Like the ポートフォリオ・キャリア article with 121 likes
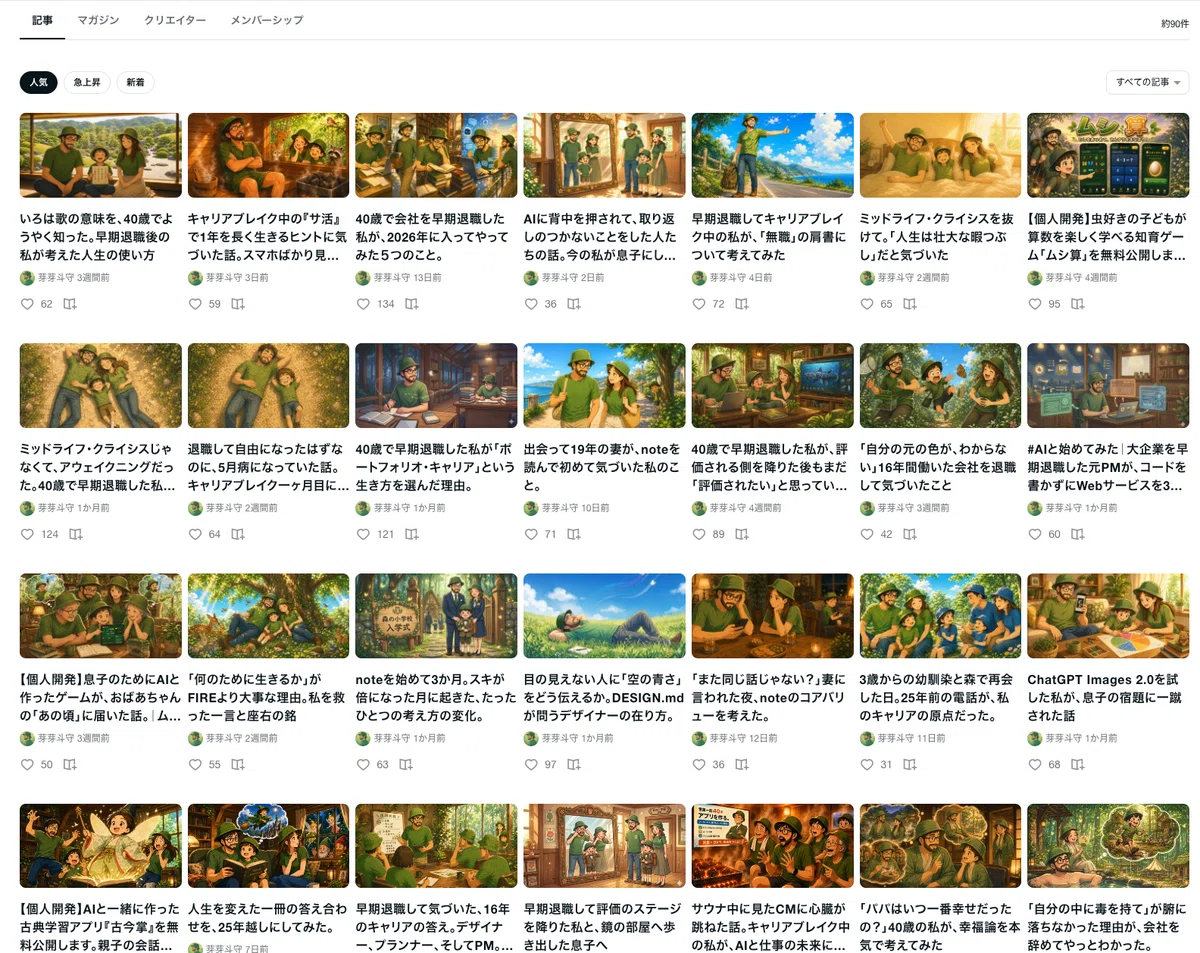Screen dimensions: 1200x953 pos(363,535)
